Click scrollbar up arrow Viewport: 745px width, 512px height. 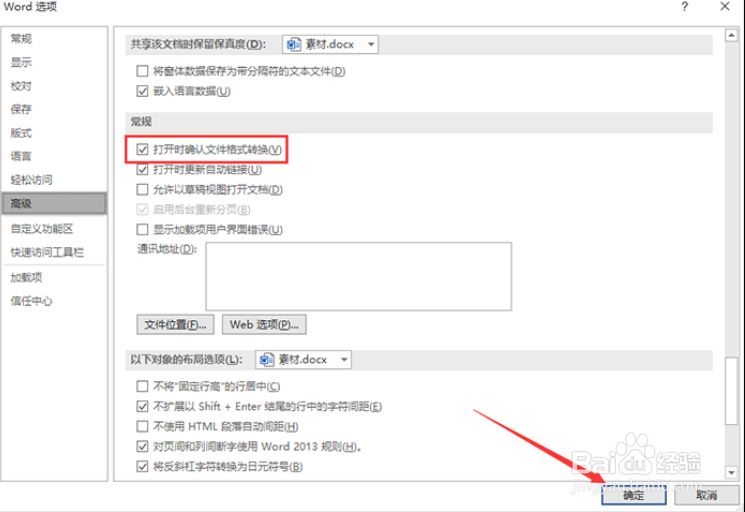point(731,35)
